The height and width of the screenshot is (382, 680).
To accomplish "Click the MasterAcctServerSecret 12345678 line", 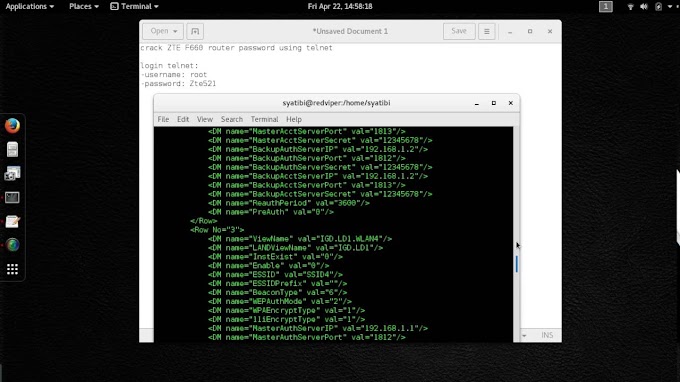I will pos(320,140).
